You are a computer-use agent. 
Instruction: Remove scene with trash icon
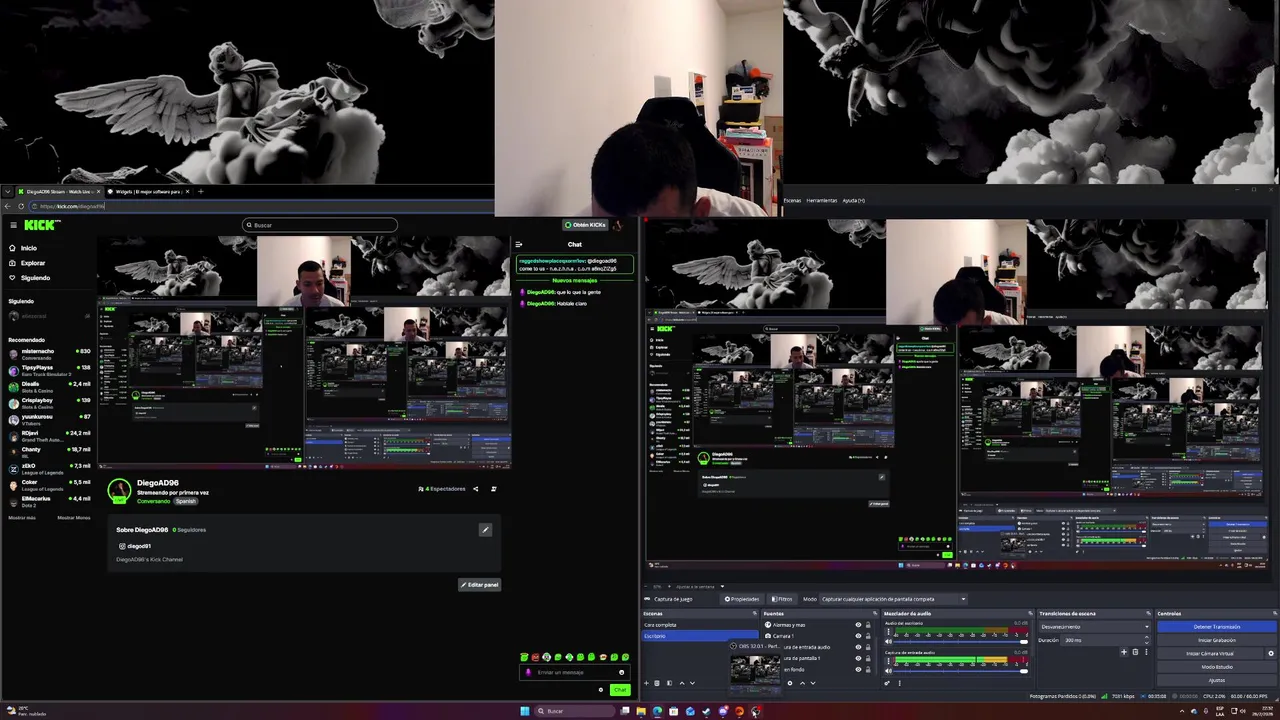(657, 683)
